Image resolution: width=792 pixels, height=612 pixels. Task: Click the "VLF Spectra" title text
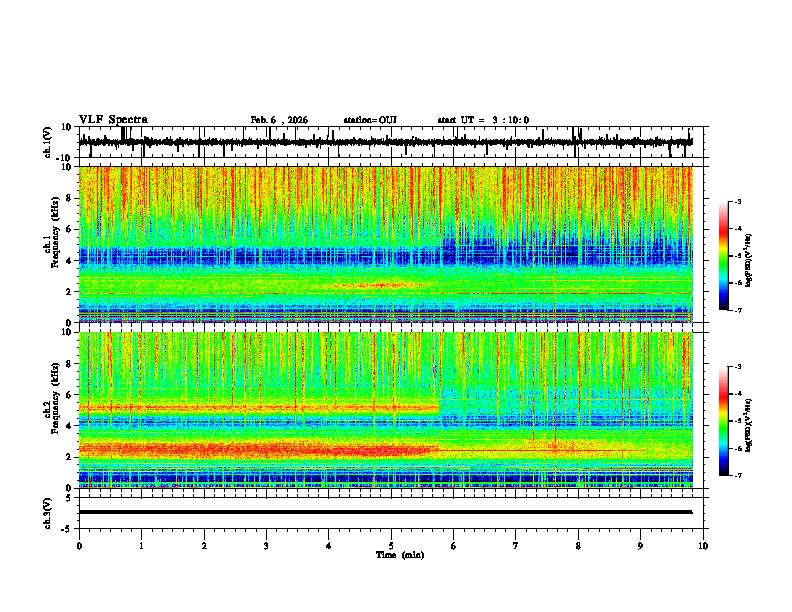point(113,120)
